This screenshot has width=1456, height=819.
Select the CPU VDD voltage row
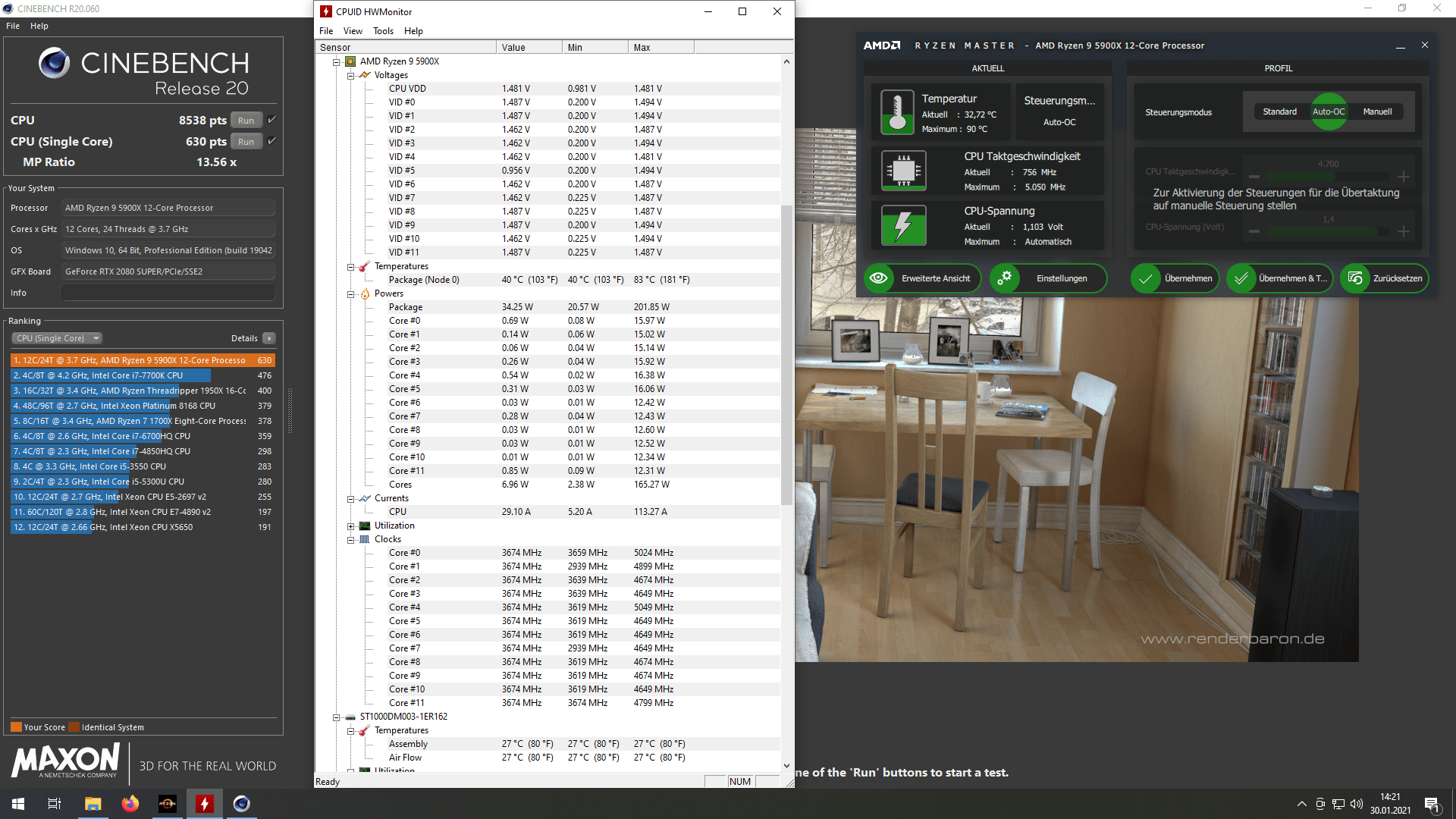tap(548, 89)
